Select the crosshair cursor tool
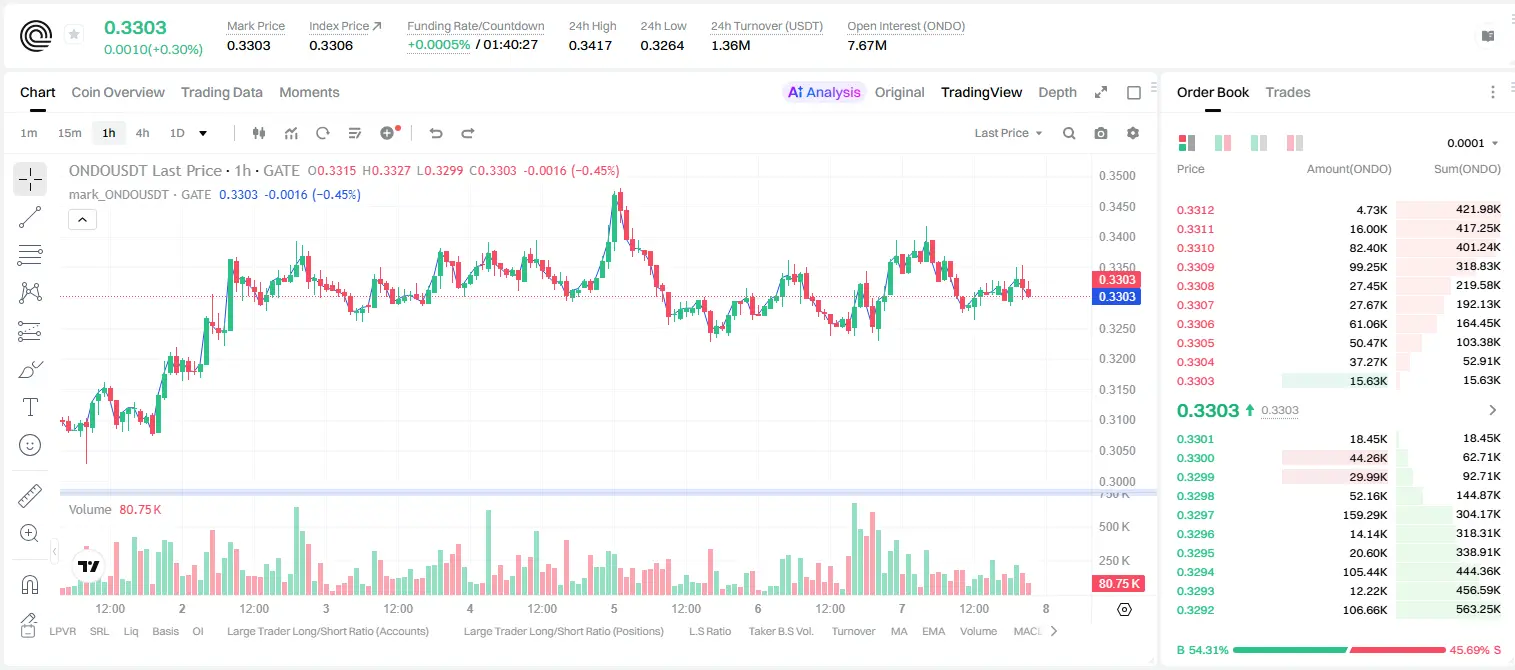Screen dimensions: 1515x670 (30, 179)
